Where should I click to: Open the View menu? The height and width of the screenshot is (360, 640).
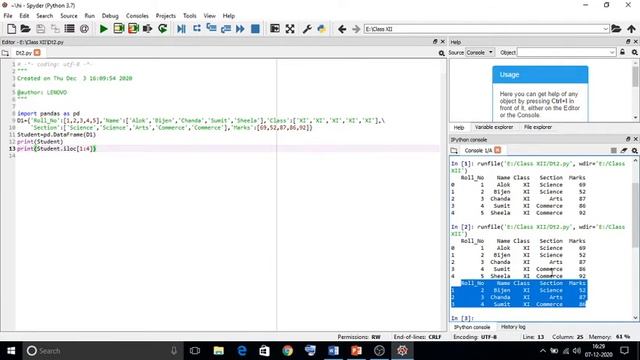pyautogui.click(x=209, y=16)
